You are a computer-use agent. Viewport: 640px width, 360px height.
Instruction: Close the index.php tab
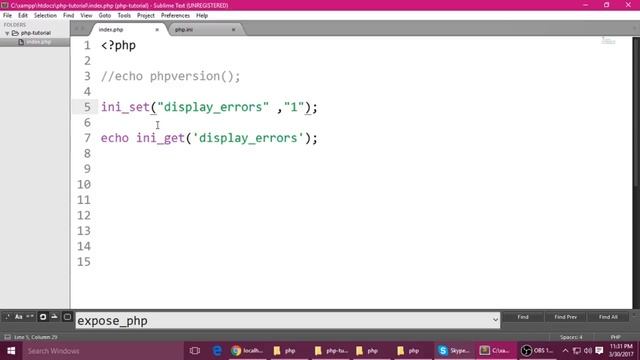pos(157,30)
